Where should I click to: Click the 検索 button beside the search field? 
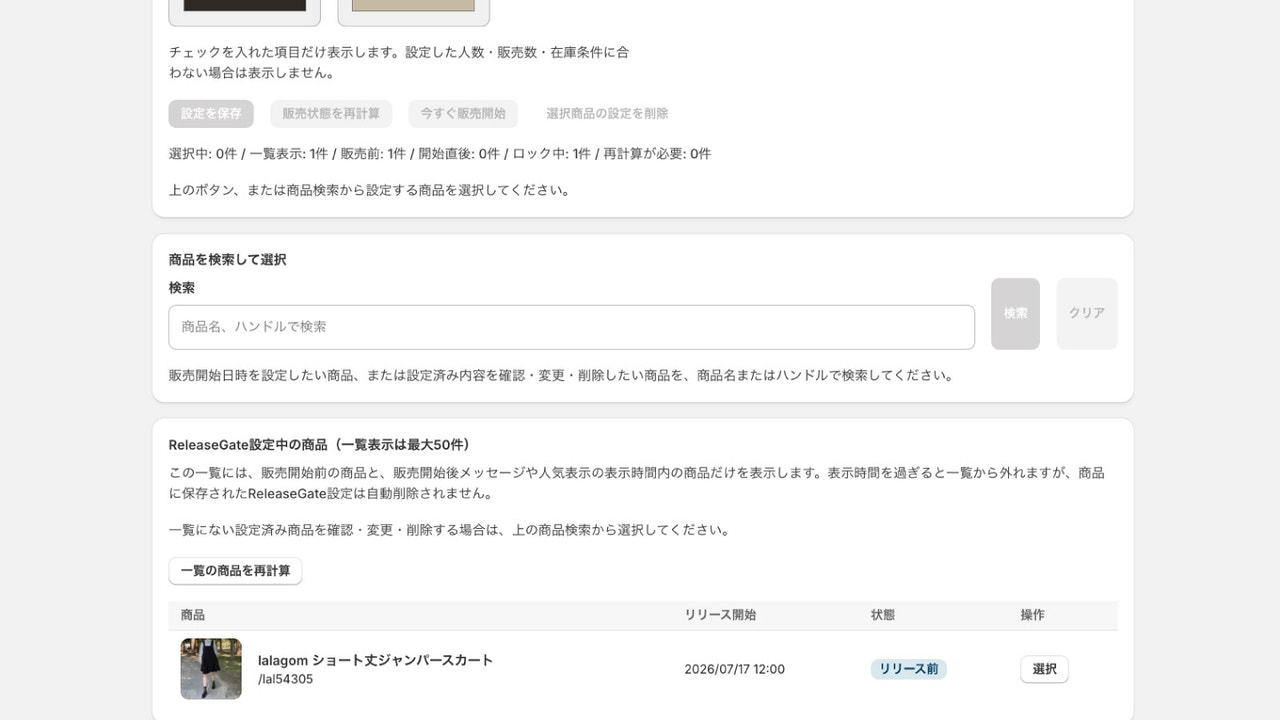[1015, 314]
